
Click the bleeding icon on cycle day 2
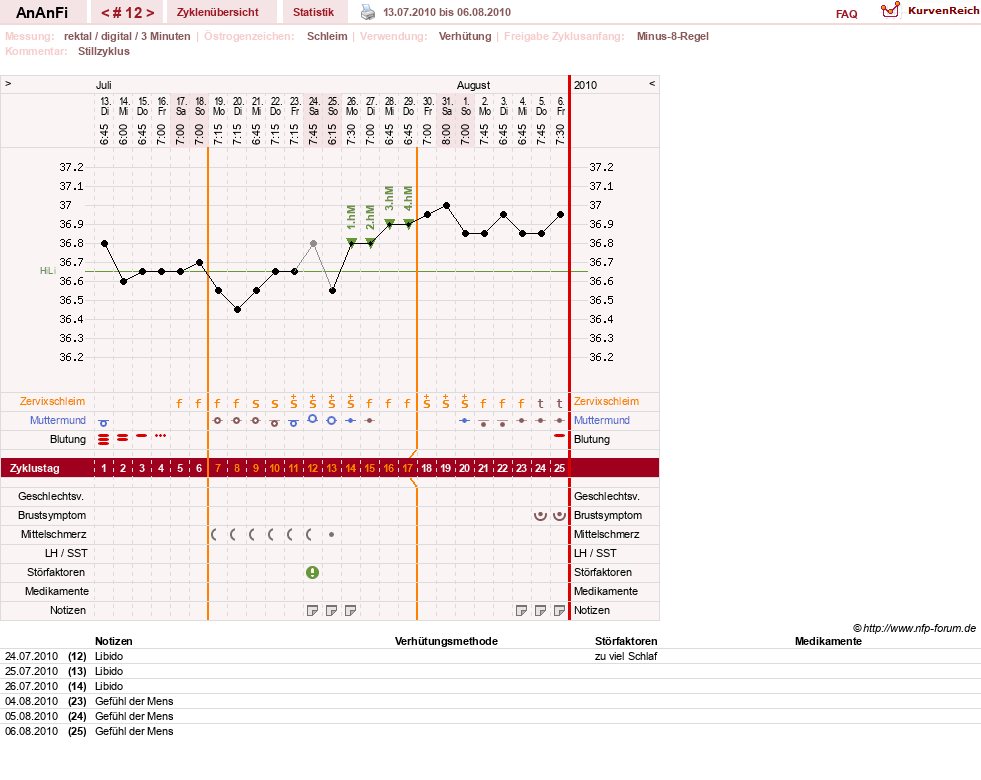(x=123, y=438)
